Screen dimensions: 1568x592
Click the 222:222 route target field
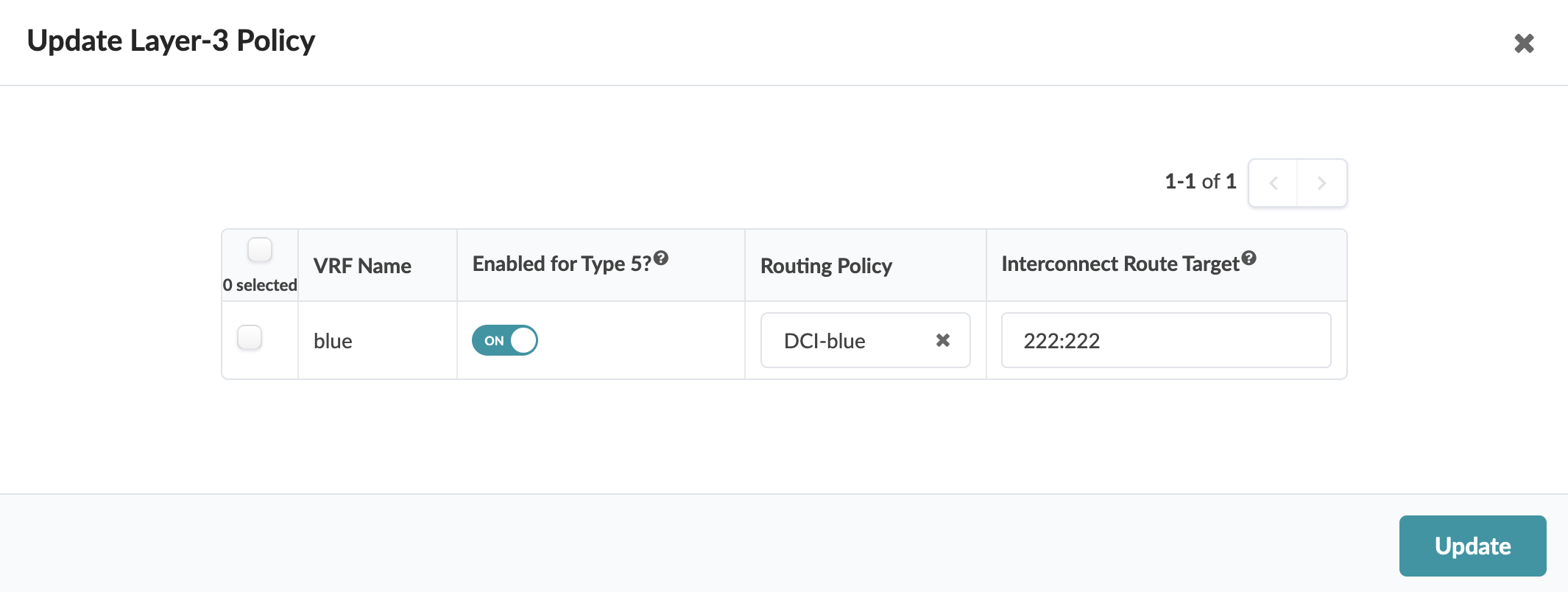click(x=1166, y=340)
